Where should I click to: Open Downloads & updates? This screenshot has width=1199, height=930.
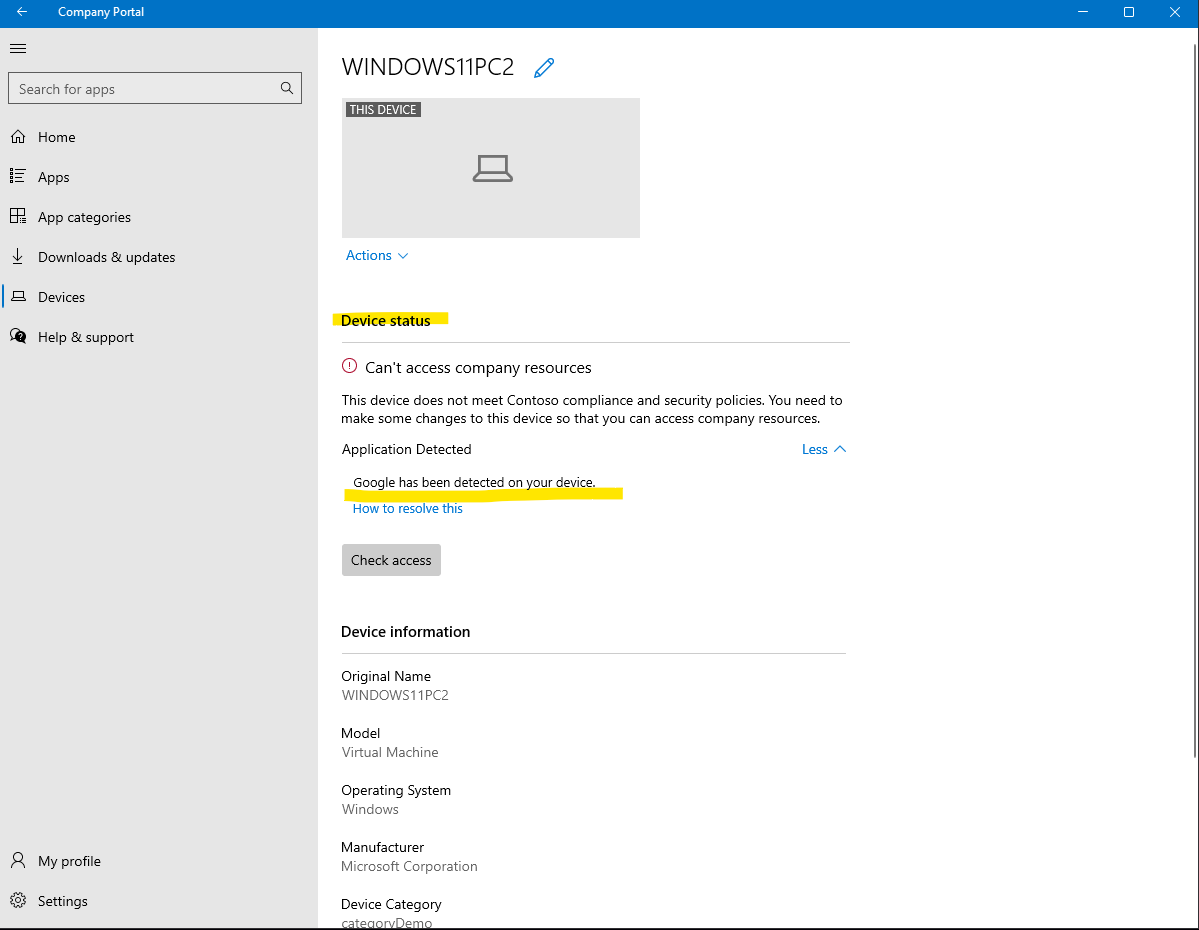click(x=106, y=257)
